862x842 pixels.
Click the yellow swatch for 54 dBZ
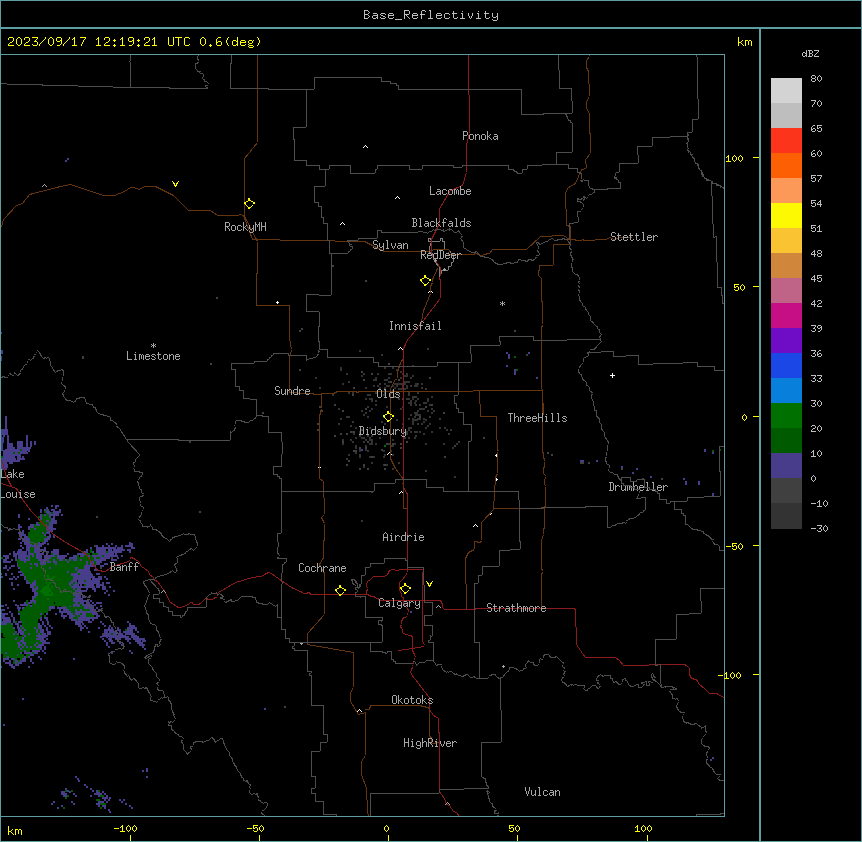[x=786, y=215]
